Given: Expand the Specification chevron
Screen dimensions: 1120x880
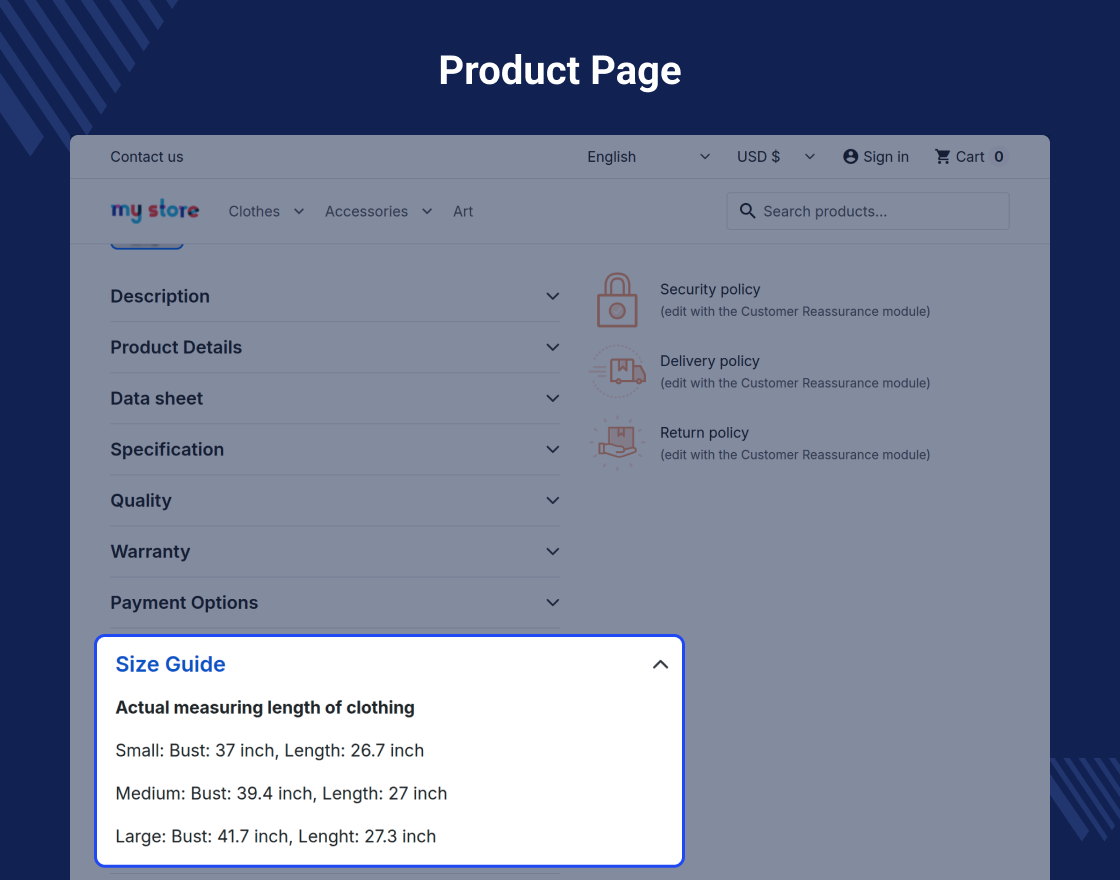Looking at the screenshot, I should point(552,449).
